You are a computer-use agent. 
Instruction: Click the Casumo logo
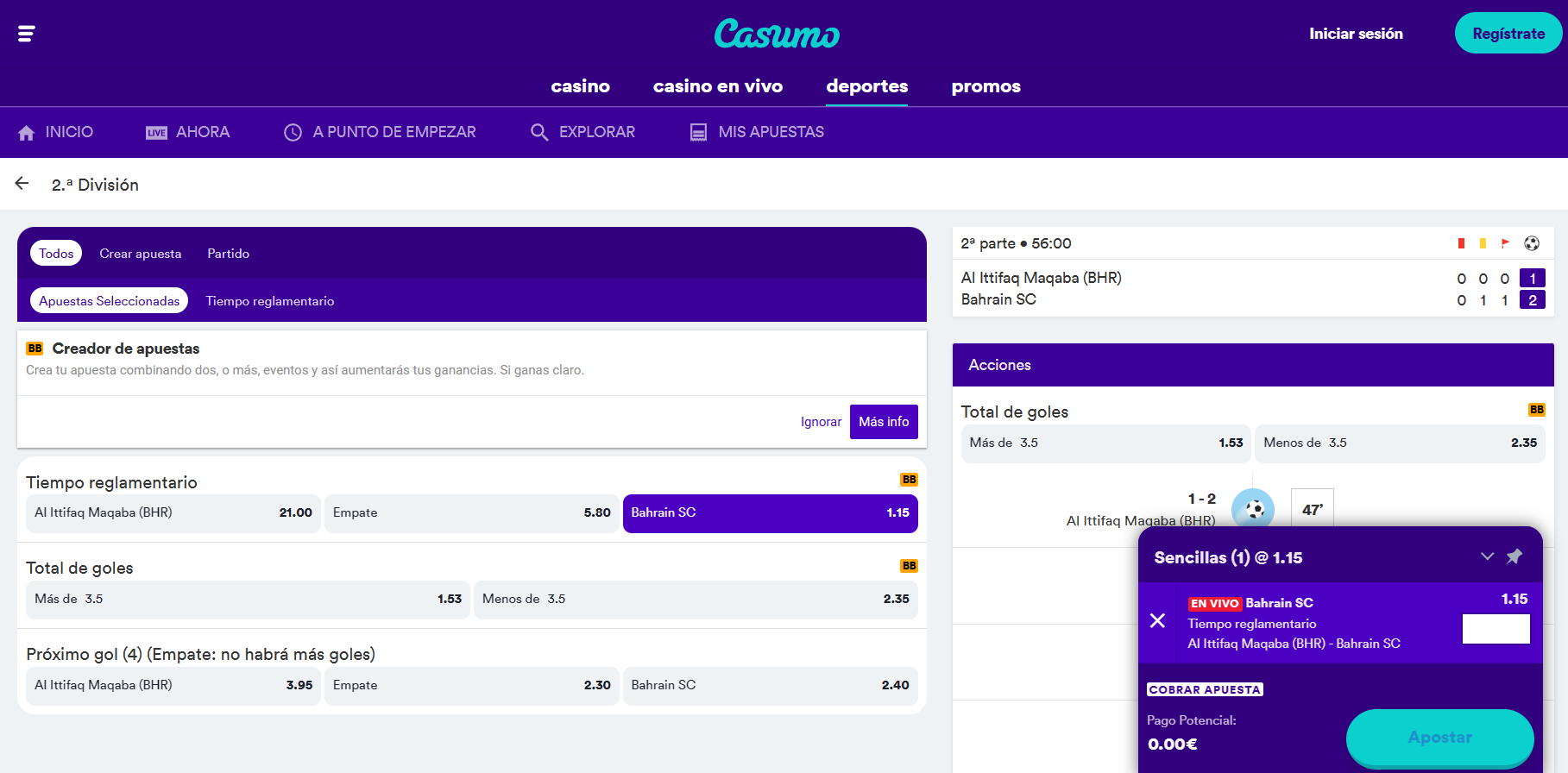[777, 34]
